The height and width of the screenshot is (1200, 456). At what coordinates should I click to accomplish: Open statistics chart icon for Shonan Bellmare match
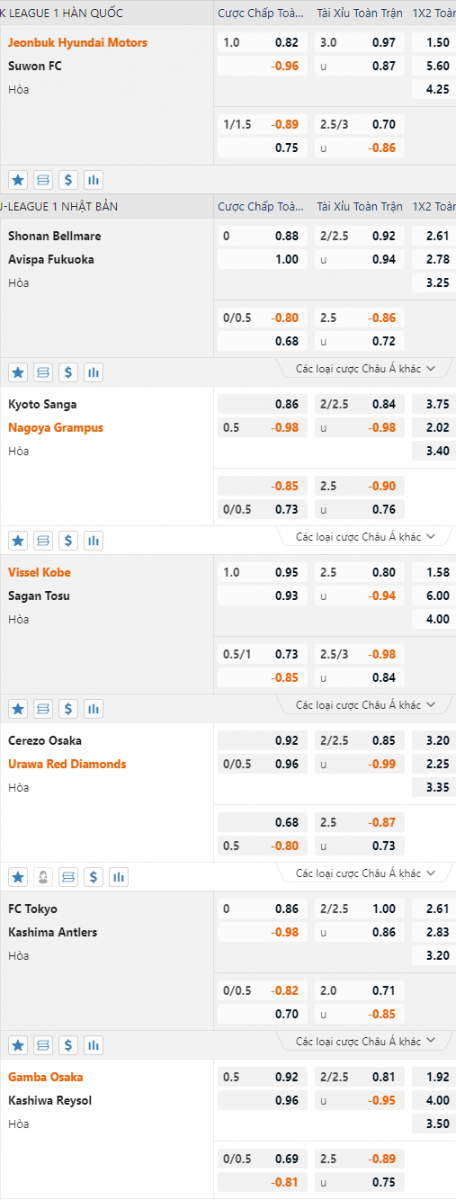pyautogui.click(x=93, y=372)
